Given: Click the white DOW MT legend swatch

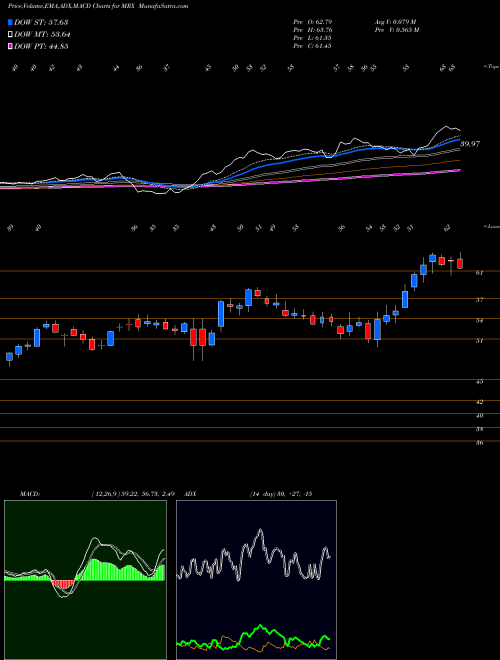Looking at the screenshot, I should pyautogui.click(x=10, y=35).
